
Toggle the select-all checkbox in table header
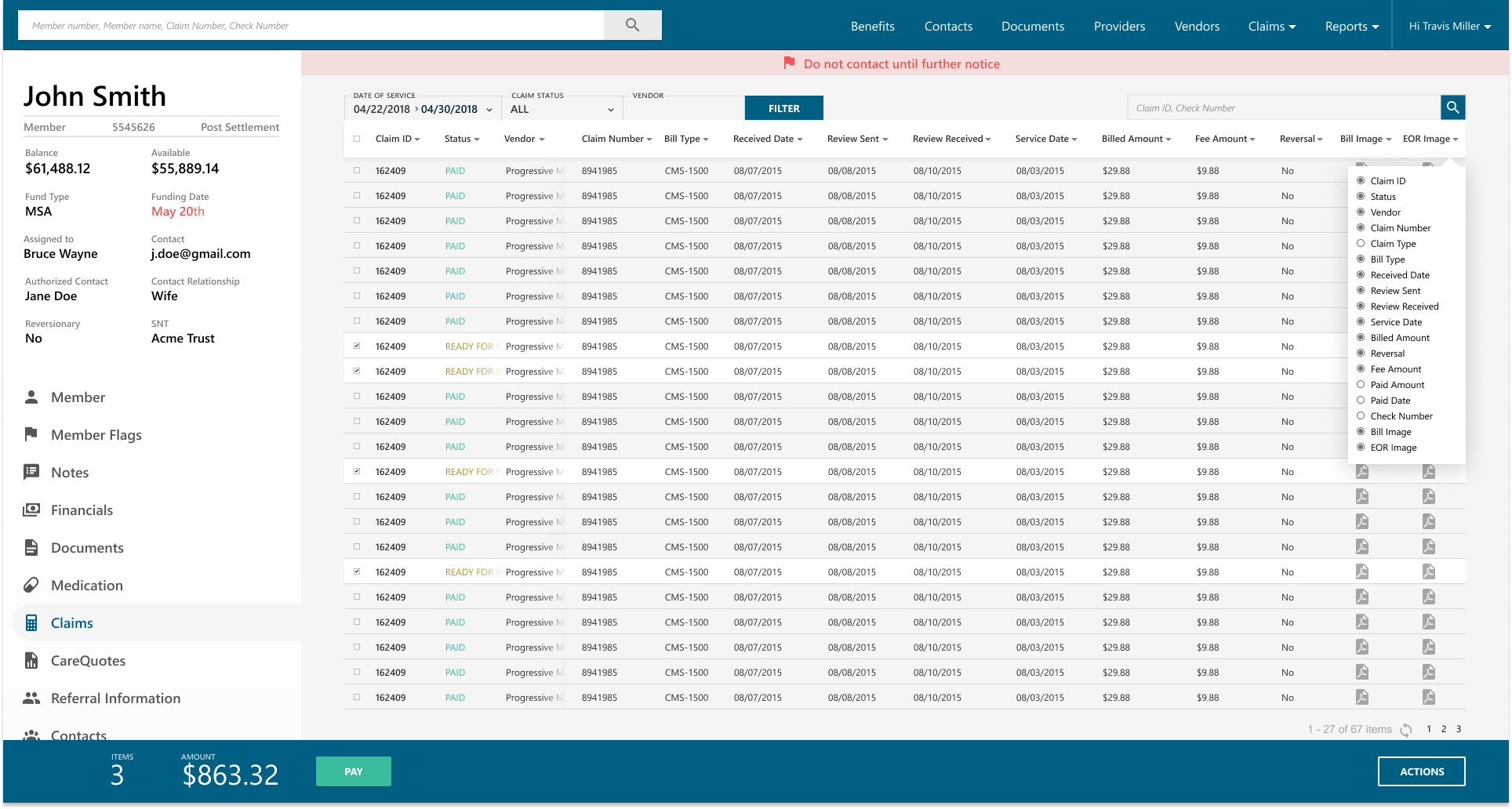357,139
